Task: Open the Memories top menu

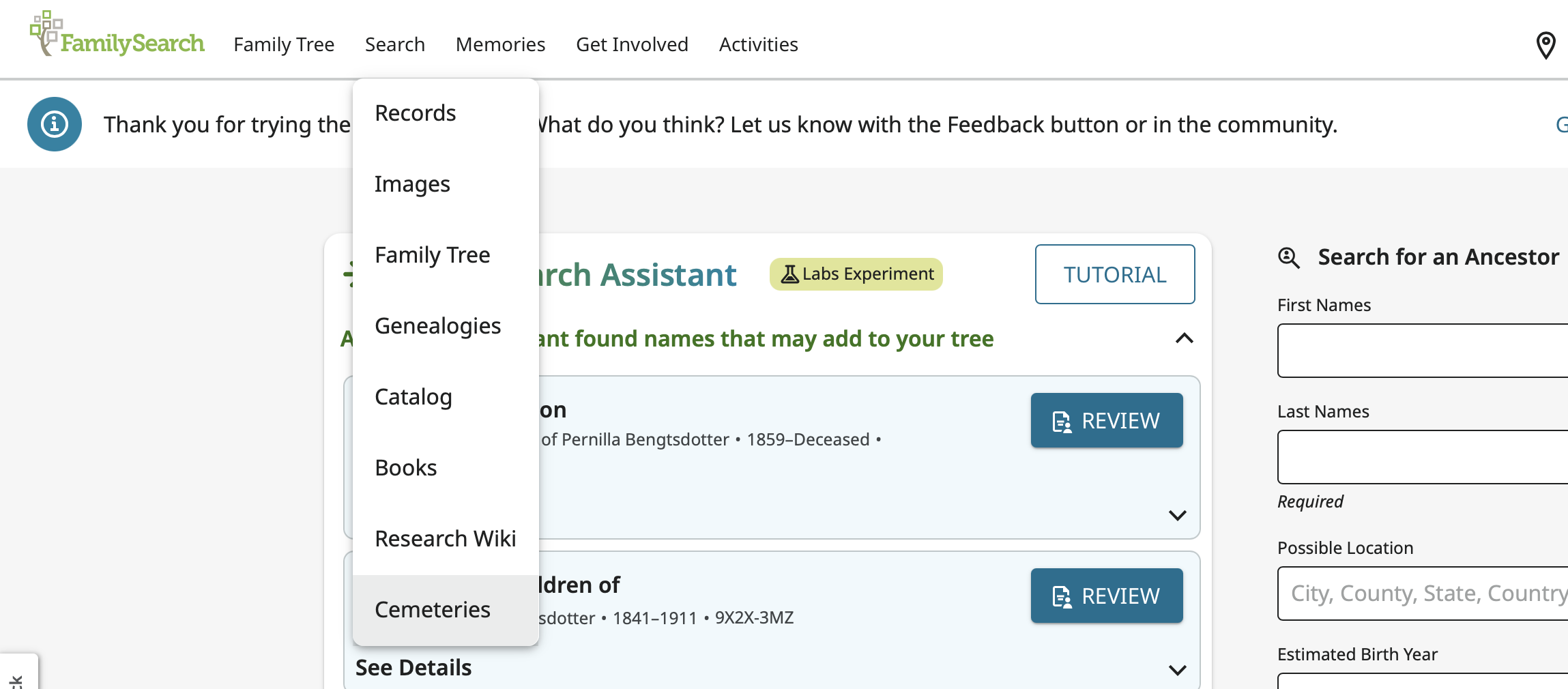Action: tap(501, 44)
